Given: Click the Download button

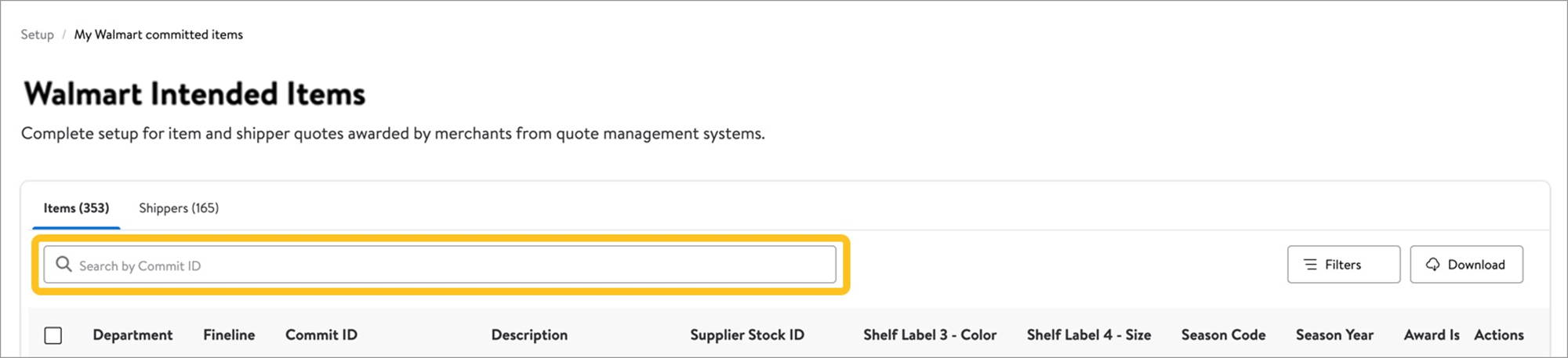Looking at the screenshot, I should click(1466, 265).
